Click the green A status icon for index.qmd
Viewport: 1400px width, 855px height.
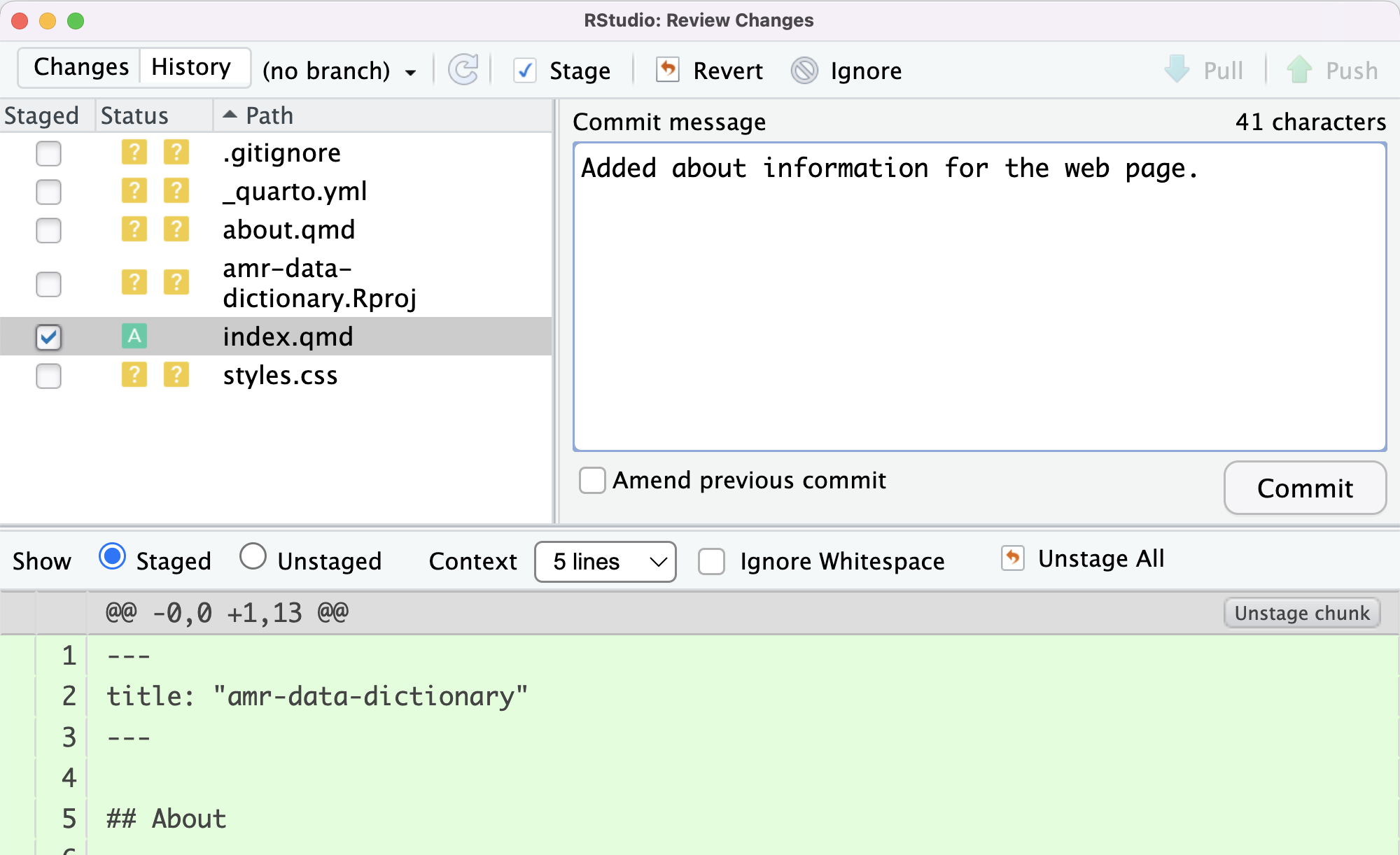coord(134,337)
